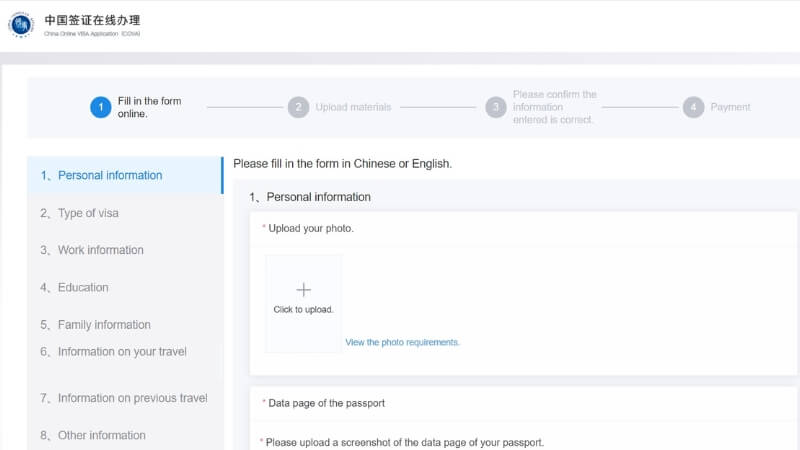800x450 pixels.
Task: Open View the photo requirements link
Action: [402, 342]
